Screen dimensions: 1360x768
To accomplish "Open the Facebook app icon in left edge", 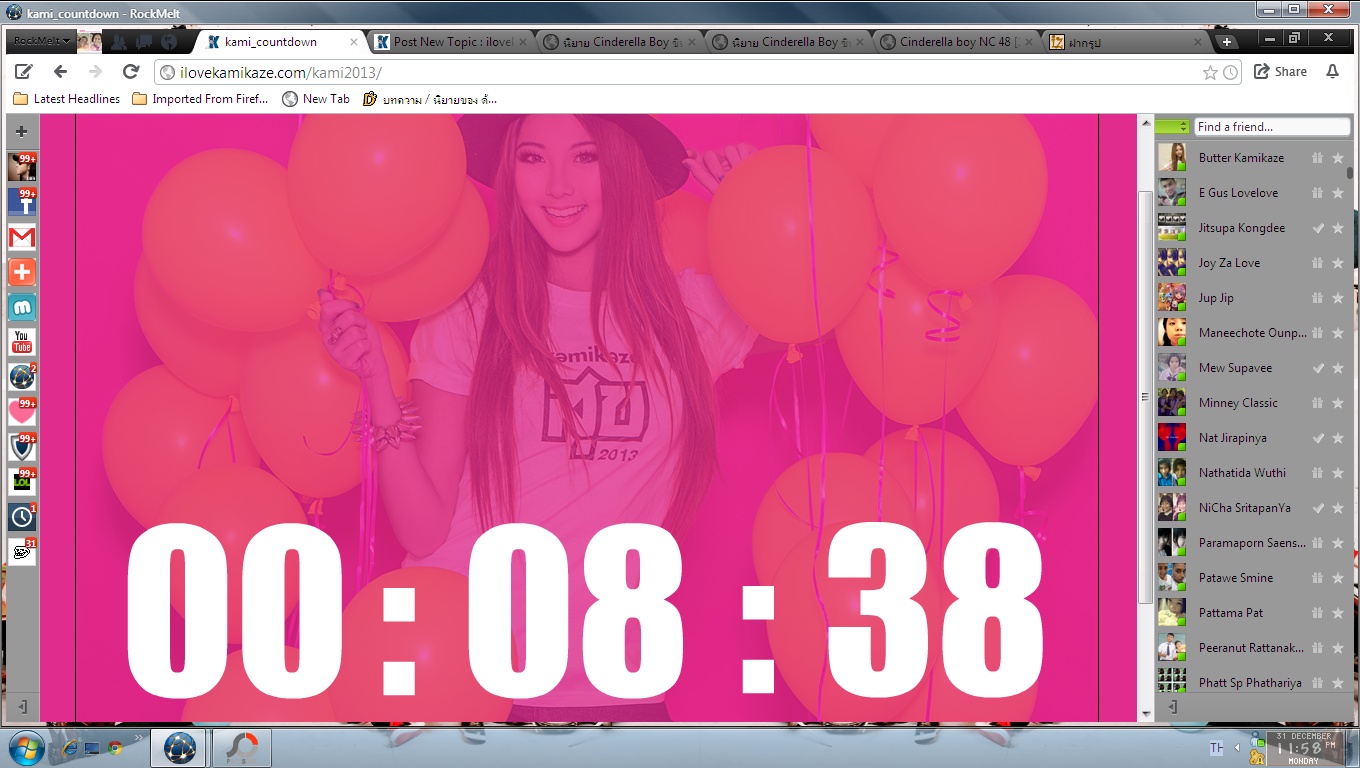I will pyautogui.click(x=22, y=202).
